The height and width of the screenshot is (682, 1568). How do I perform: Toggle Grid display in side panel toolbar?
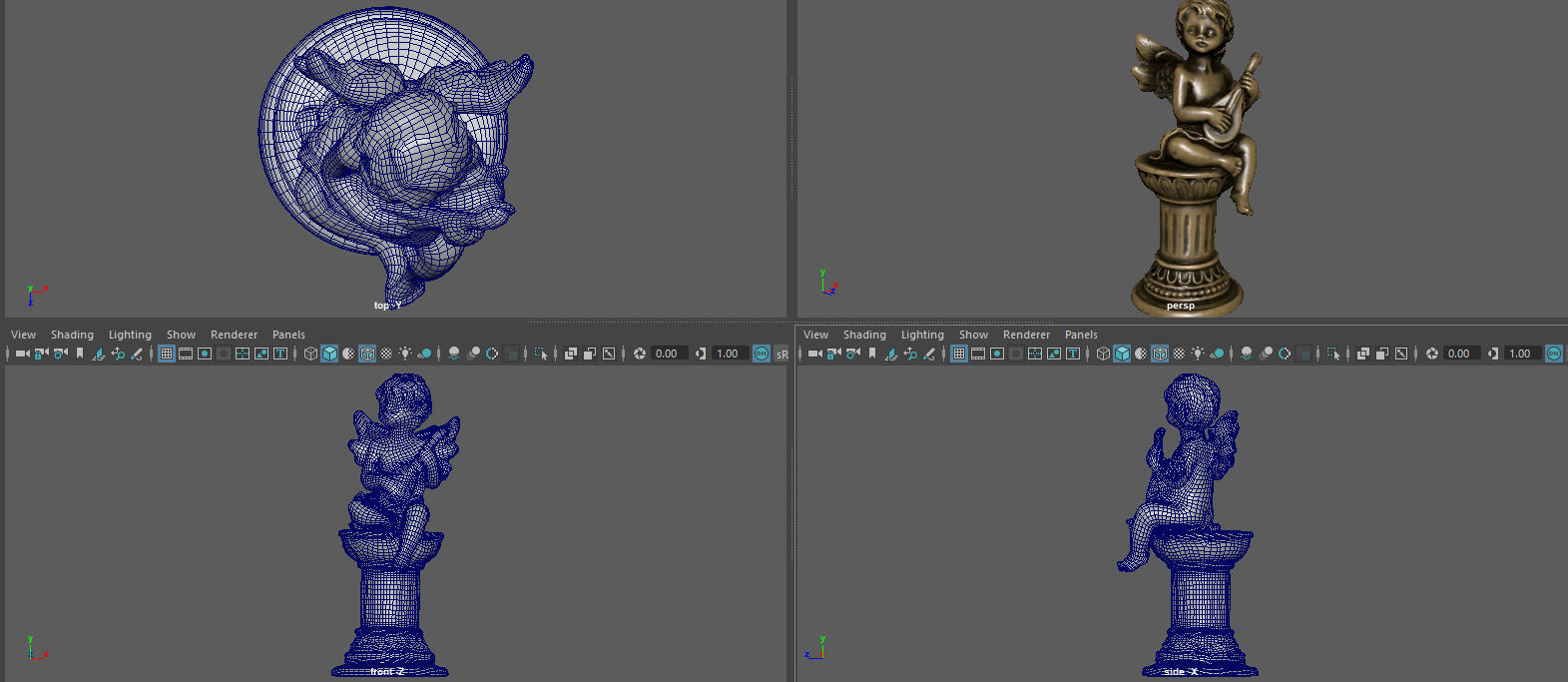pyautogui.click(x=959, y=353)
